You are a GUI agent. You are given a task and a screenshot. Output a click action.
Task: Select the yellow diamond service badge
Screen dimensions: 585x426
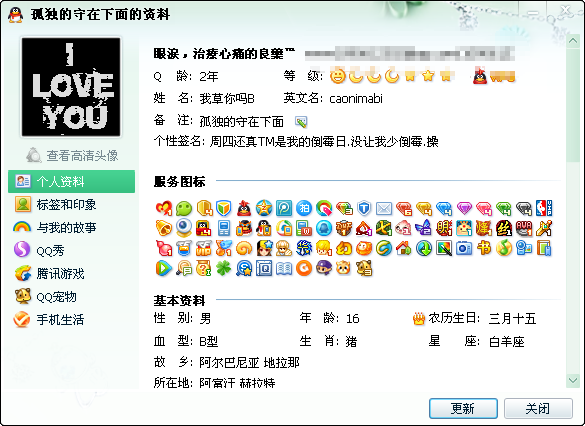tap(424, 209)
